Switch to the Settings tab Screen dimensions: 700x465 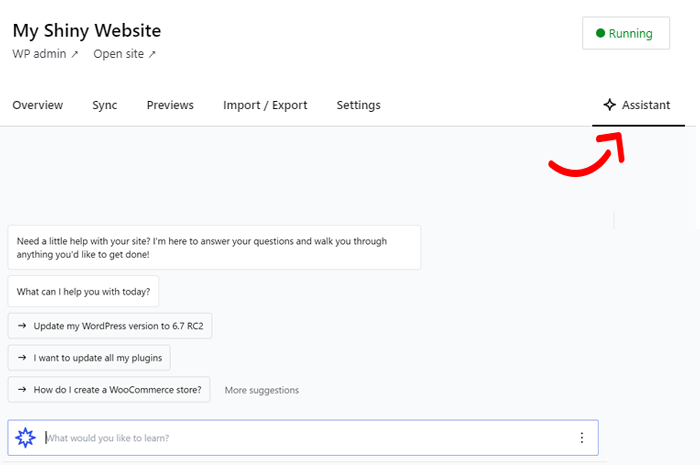[358, 105]
